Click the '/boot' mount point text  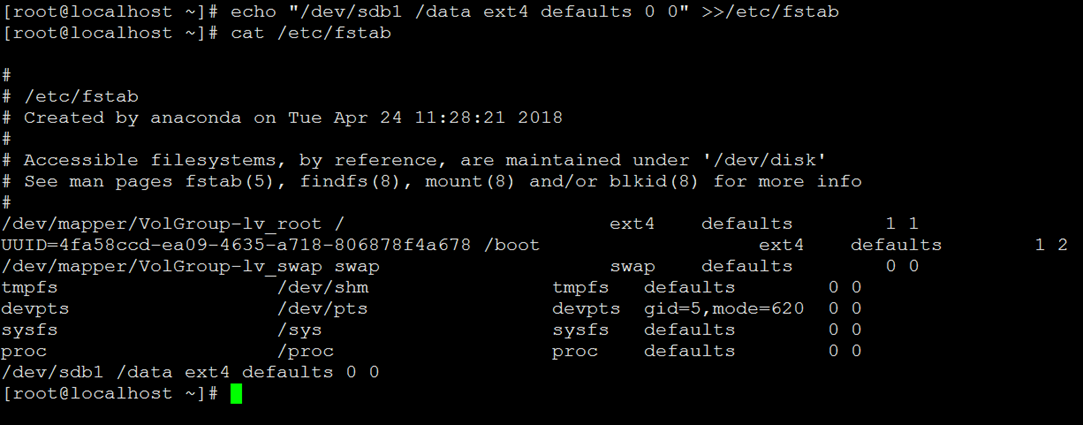click(x=512, y=245)
